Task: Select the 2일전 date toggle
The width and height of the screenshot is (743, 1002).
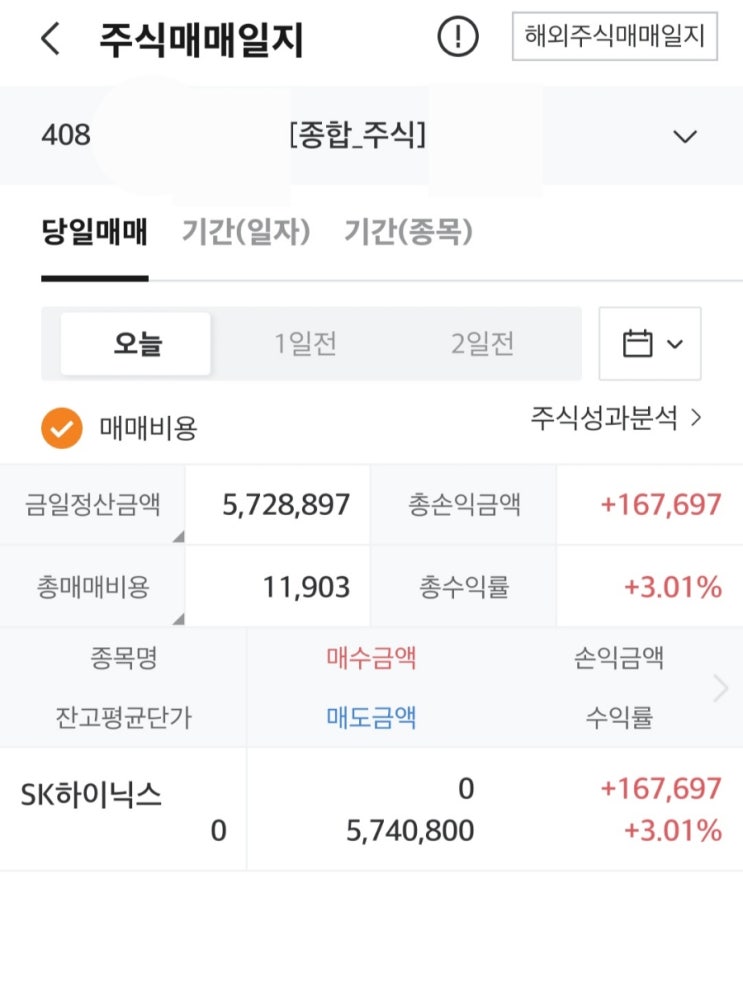Action: (x=482, y=344)
